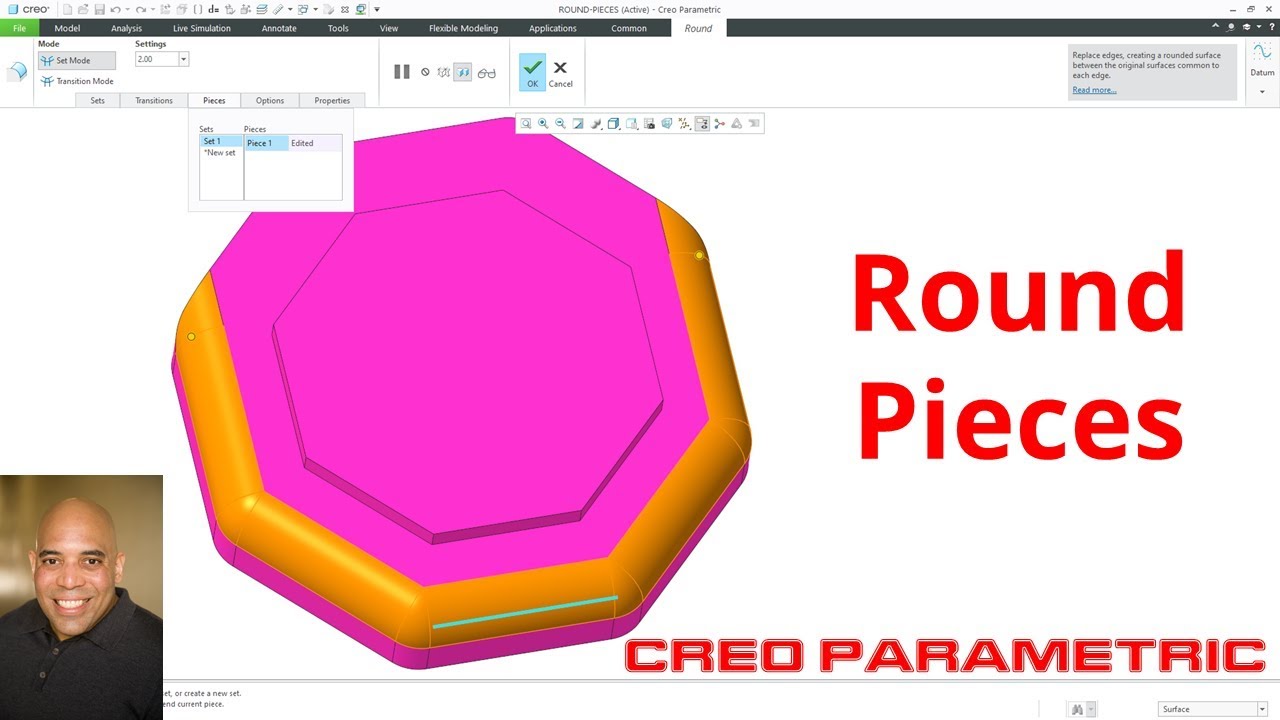Open the Redo history dropdown arrow
The image size is (1280, 720).
click(152, 9)
